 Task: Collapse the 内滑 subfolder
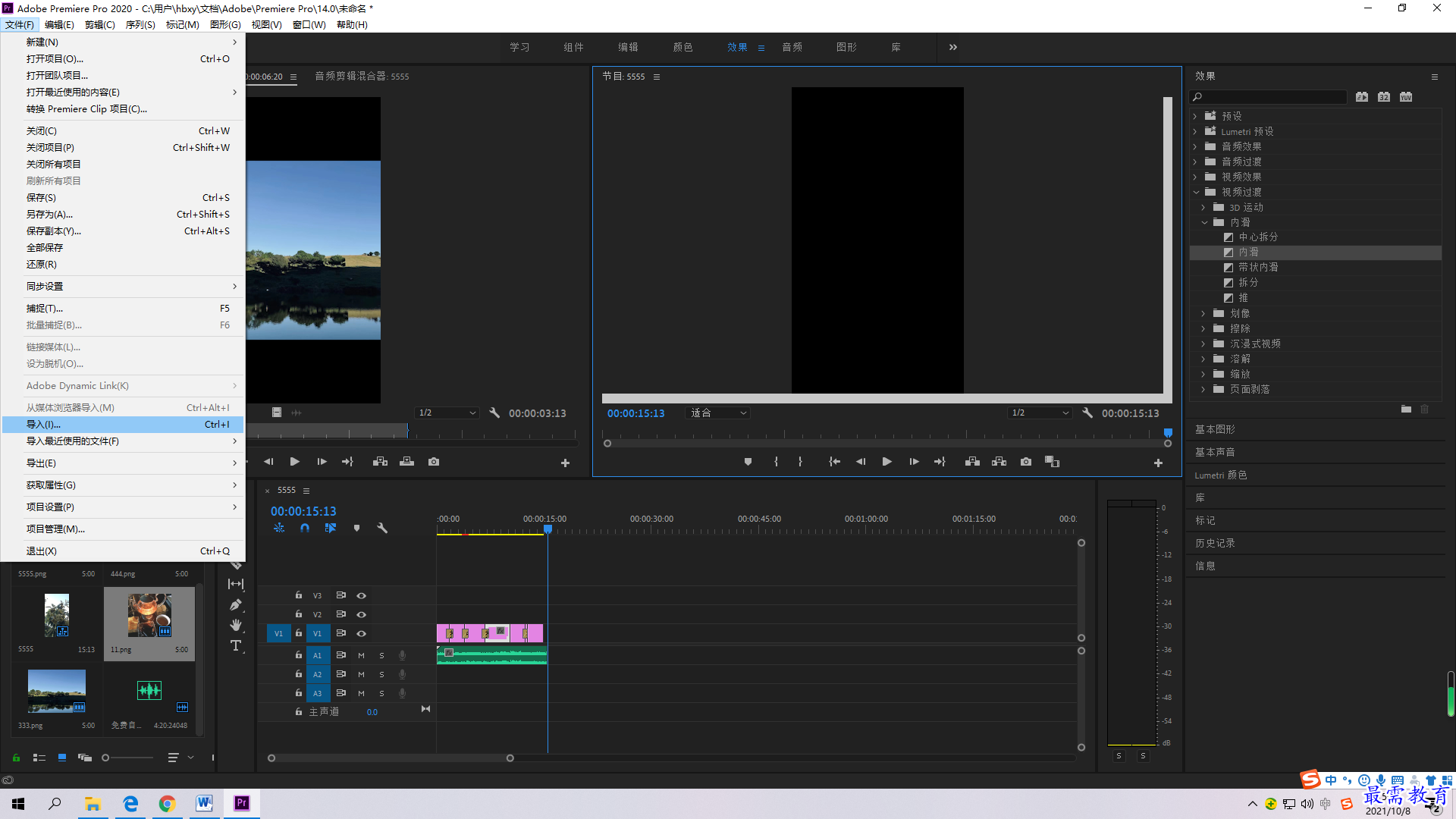pyautogui.click(x=1203, y=222)
